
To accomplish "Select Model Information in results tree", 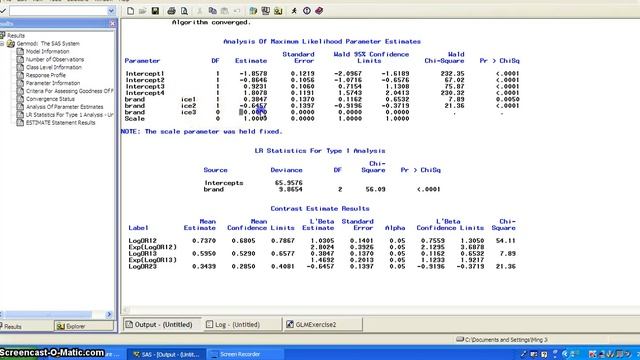I will tap(47, 51).
